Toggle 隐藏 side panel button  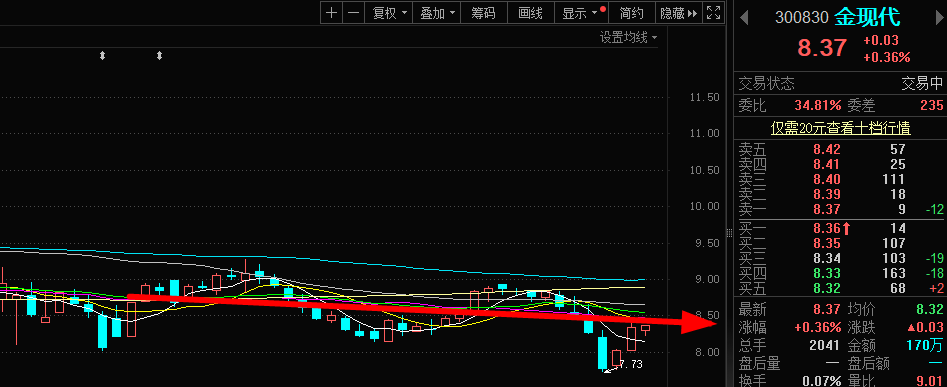click(x=679, y=13)
